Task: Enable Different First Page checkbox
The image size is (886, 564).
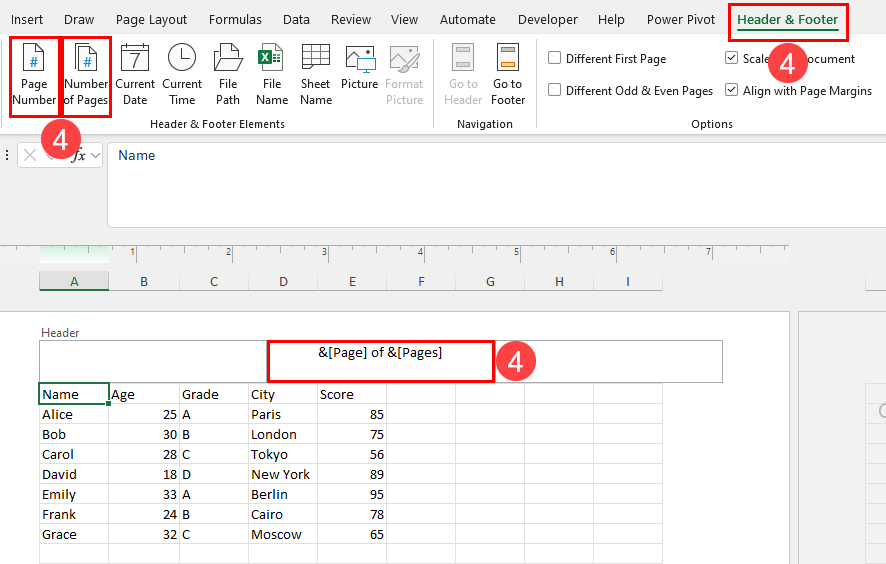Action: coord(554,58)
